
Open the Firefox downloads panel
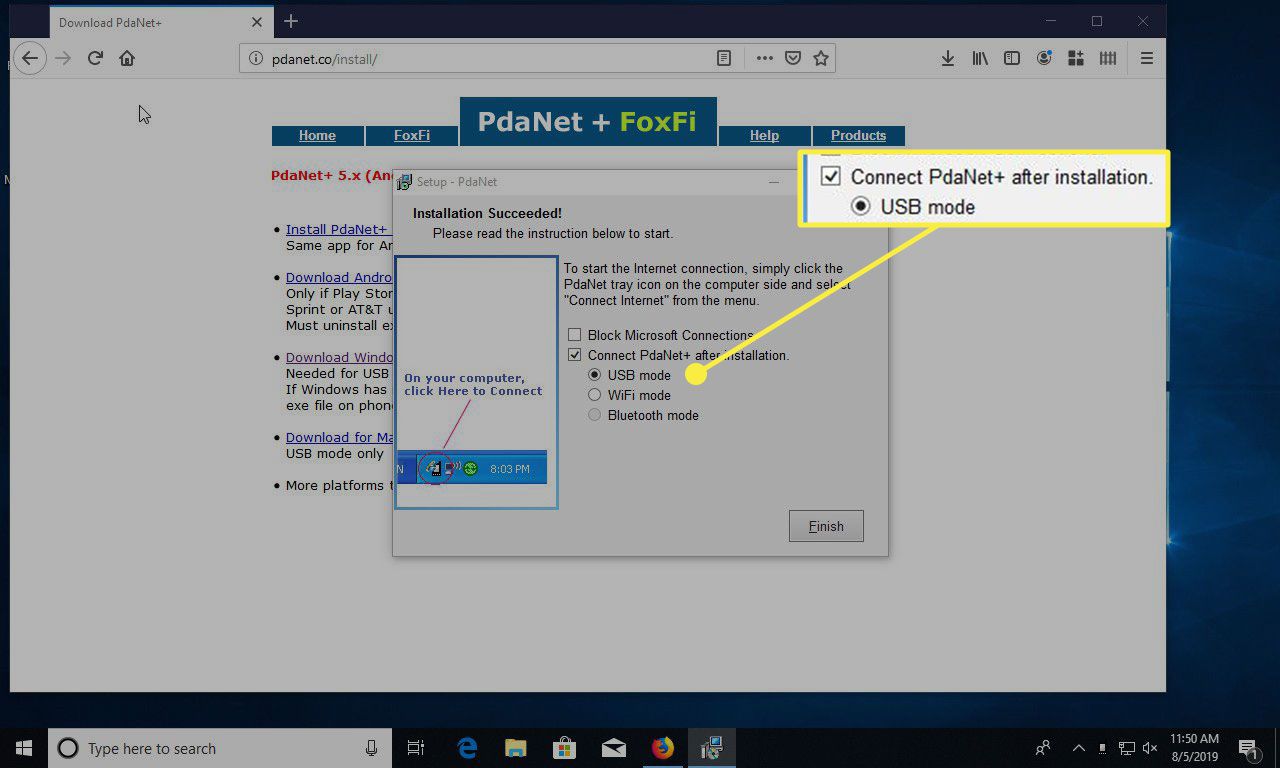pos(948,59)
